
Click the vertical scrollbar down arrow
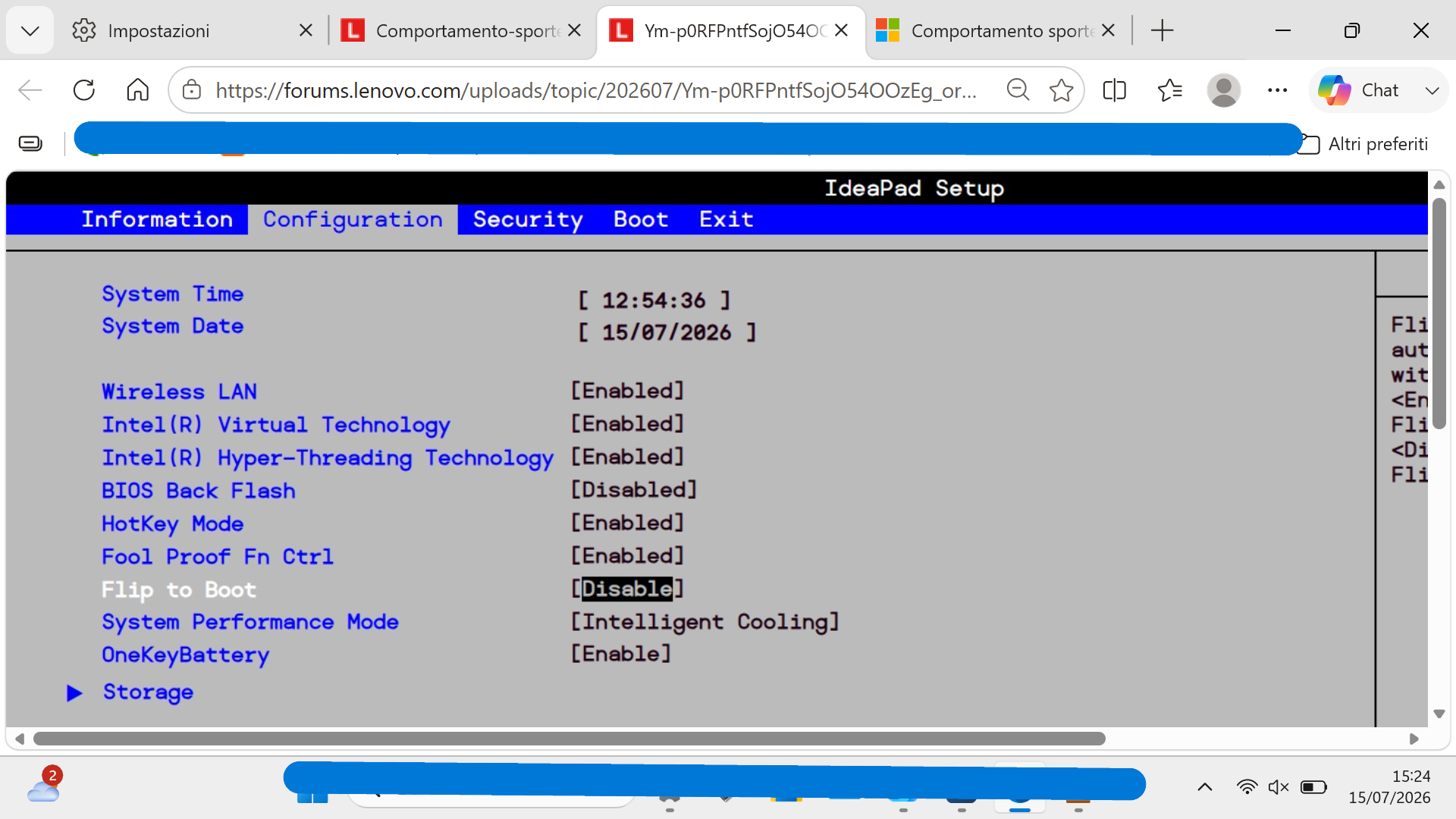[1439, 714]
